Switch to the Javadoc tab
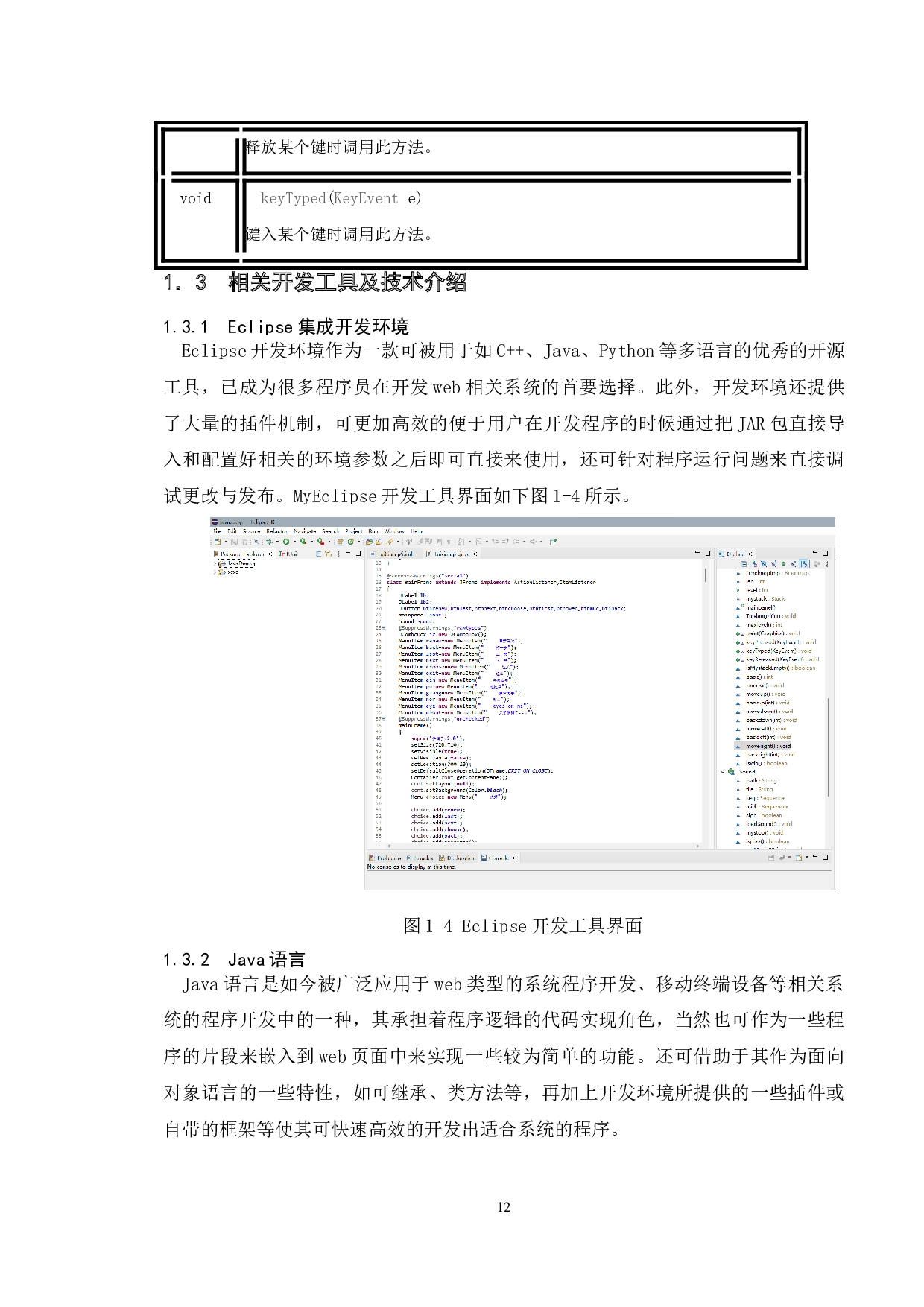The width and height of the screenshot is (924, 1307). (x=419, y=858)
